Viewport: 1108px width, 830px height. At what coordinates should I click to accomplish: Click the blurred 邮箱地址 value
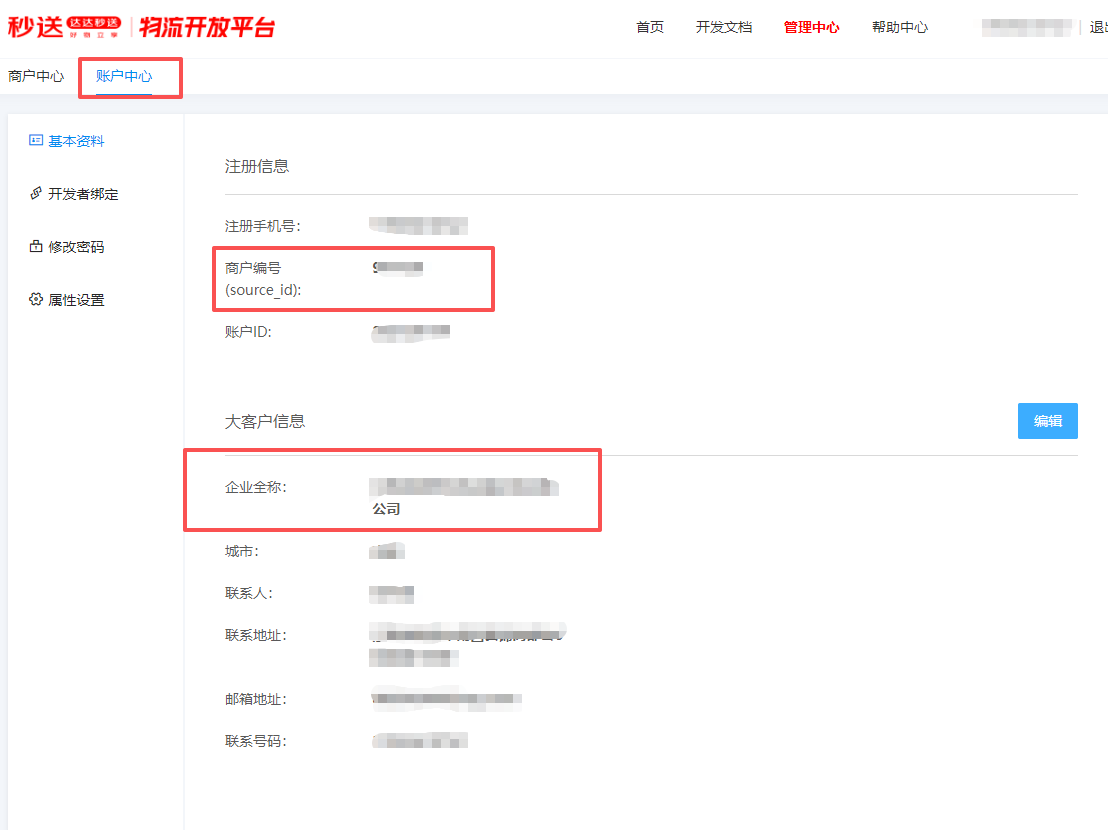pyautogui.click(x=446, y=699)
